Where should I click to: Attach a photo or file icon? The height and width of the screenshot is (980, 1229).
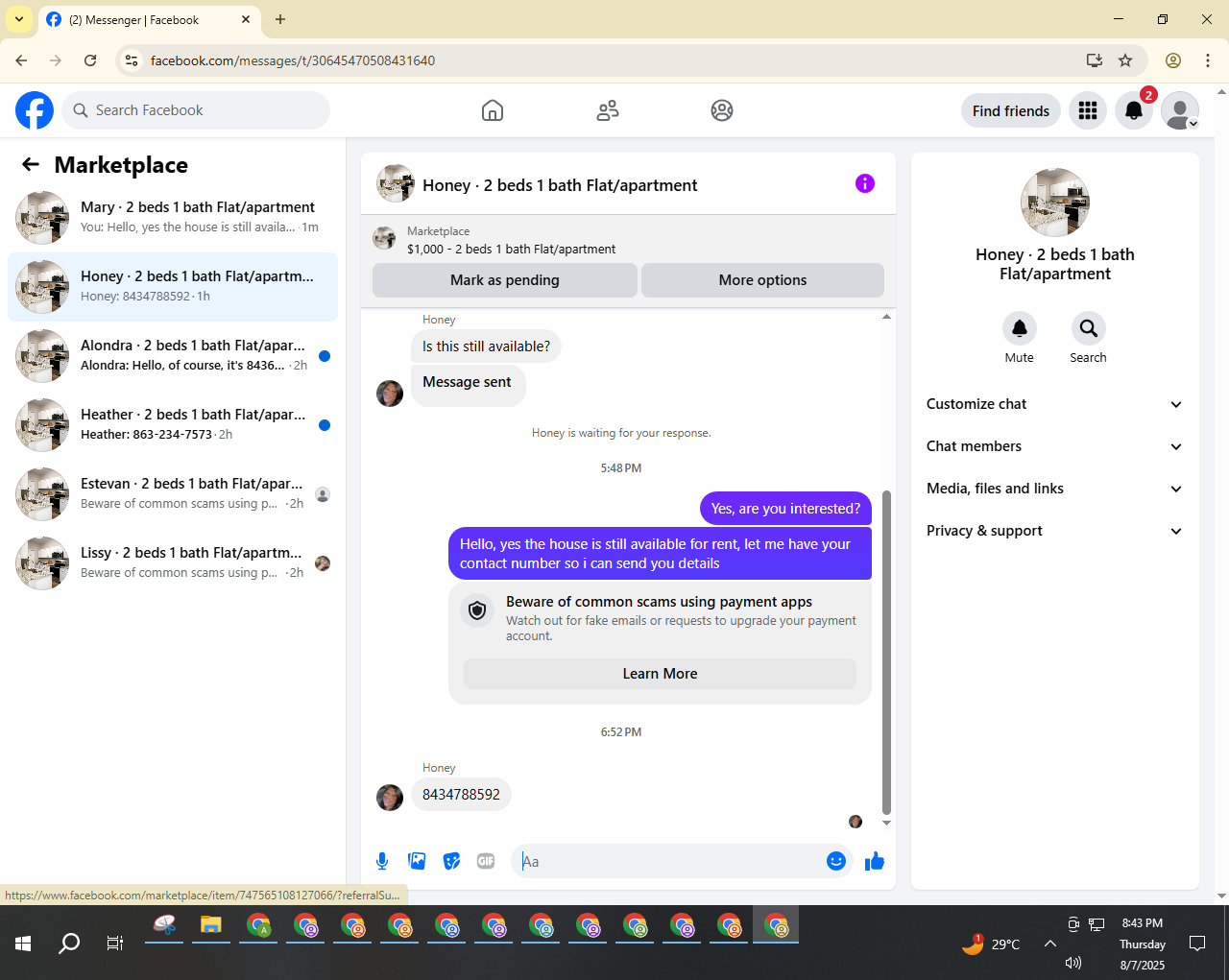[417, 861]
